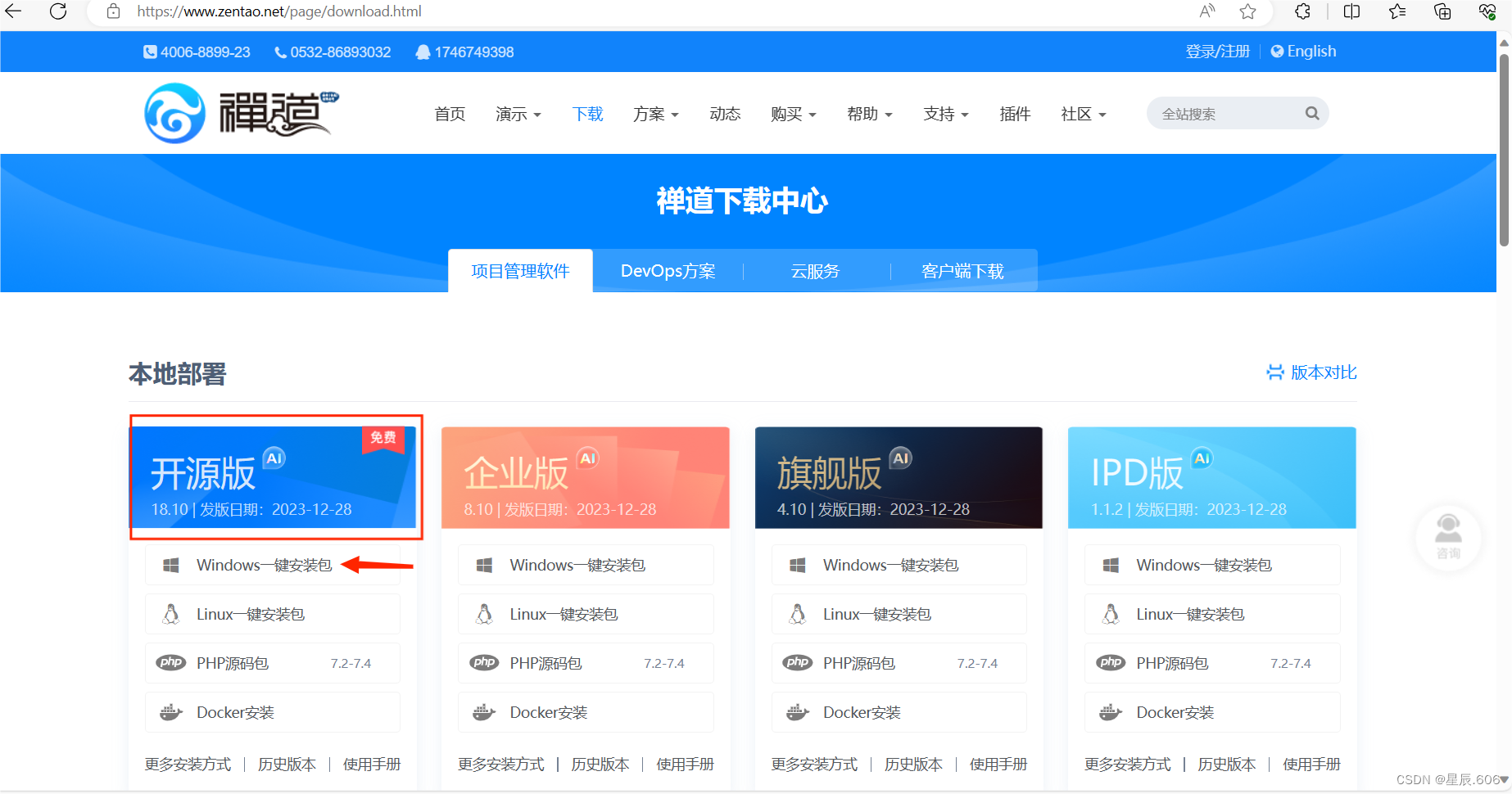This screenshot has height=794, width=1512.
Task: Click the site lock icon in address bar
Action: coord(114,11)
